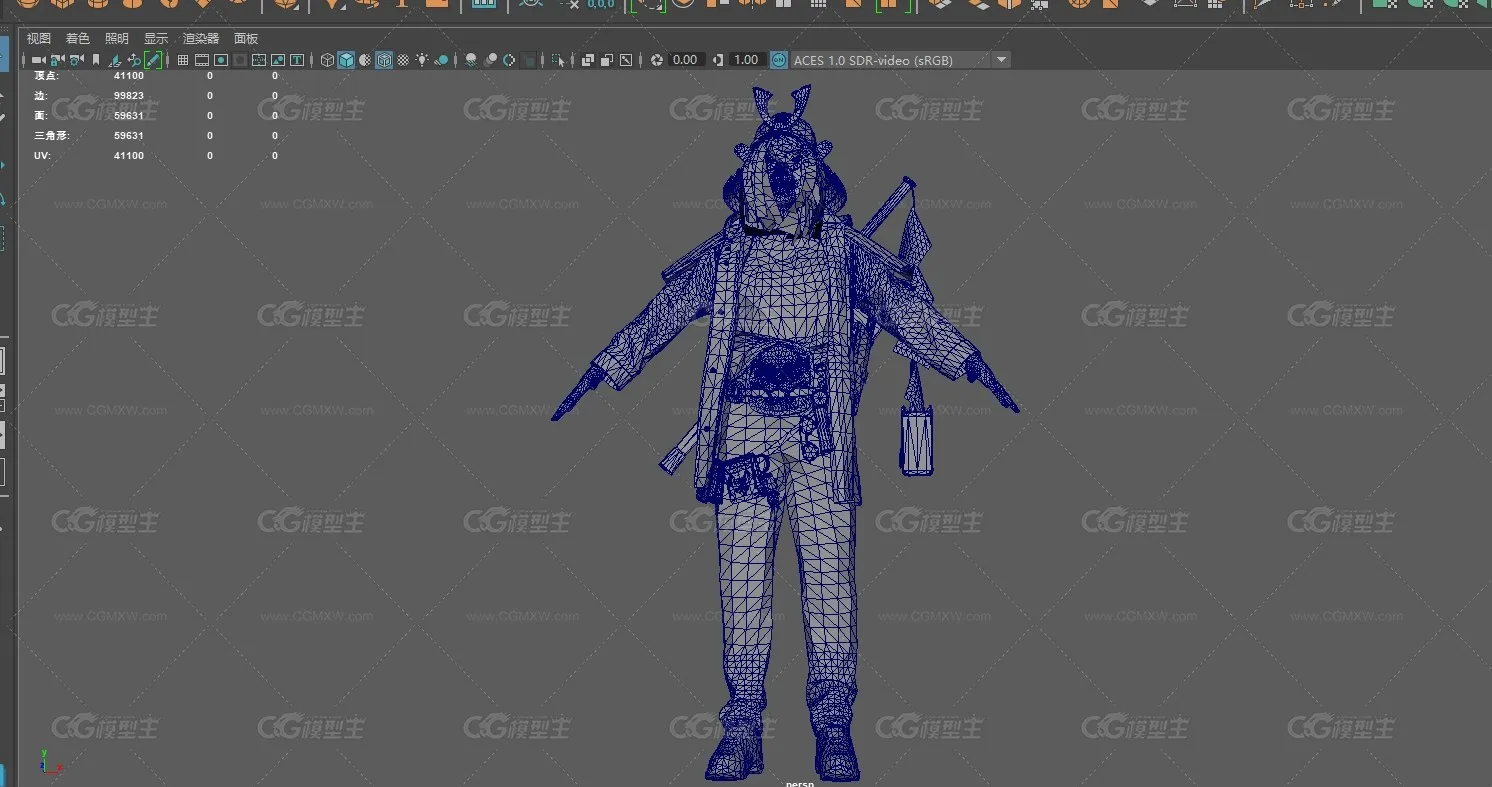Click the Grease Pencil tool icon
The image size is (1492, 787).
(x=153, y=60)
